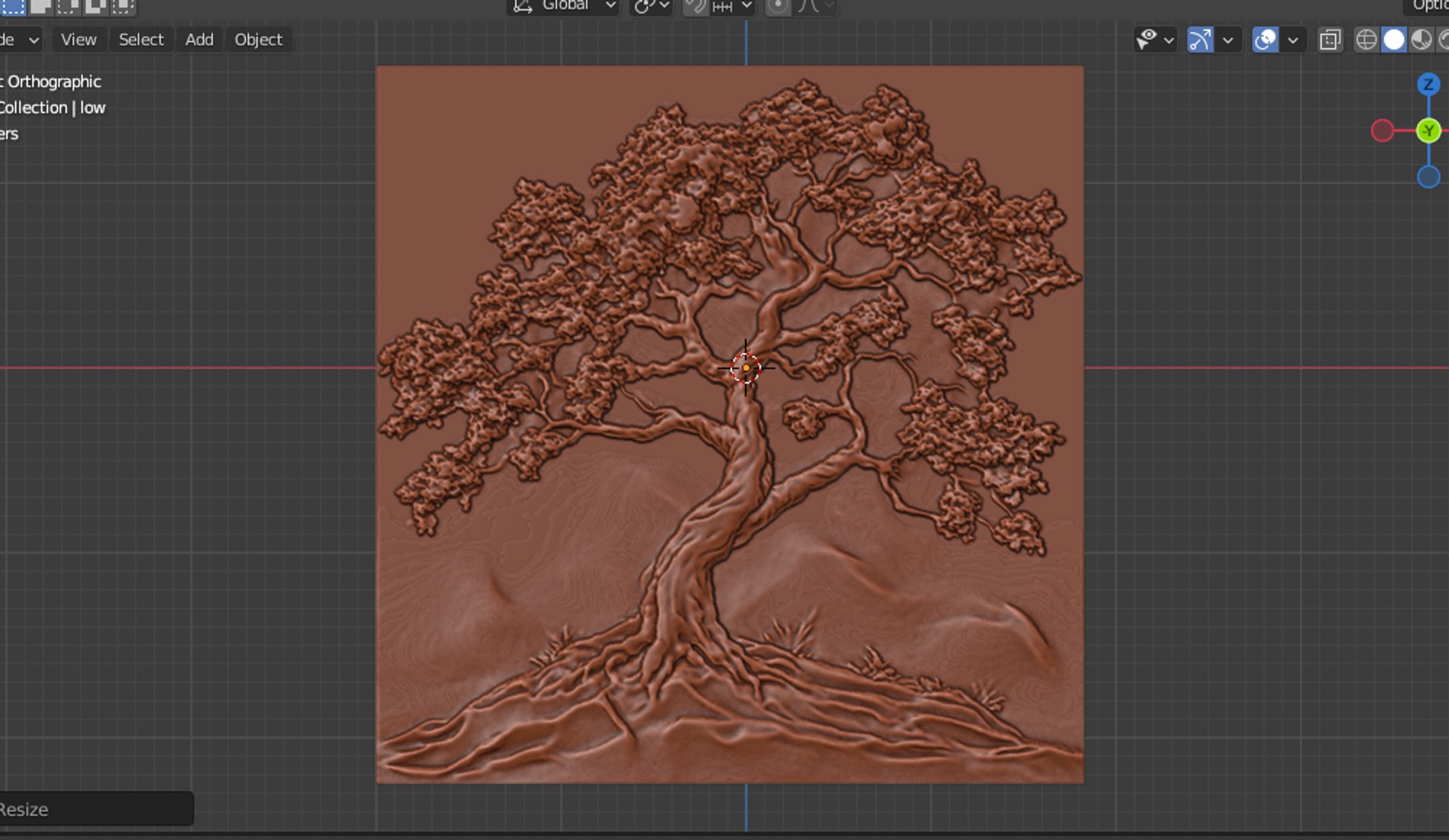Open the Object menu
This screenshot has width=1449, height=840.
[x=258, y=40]
